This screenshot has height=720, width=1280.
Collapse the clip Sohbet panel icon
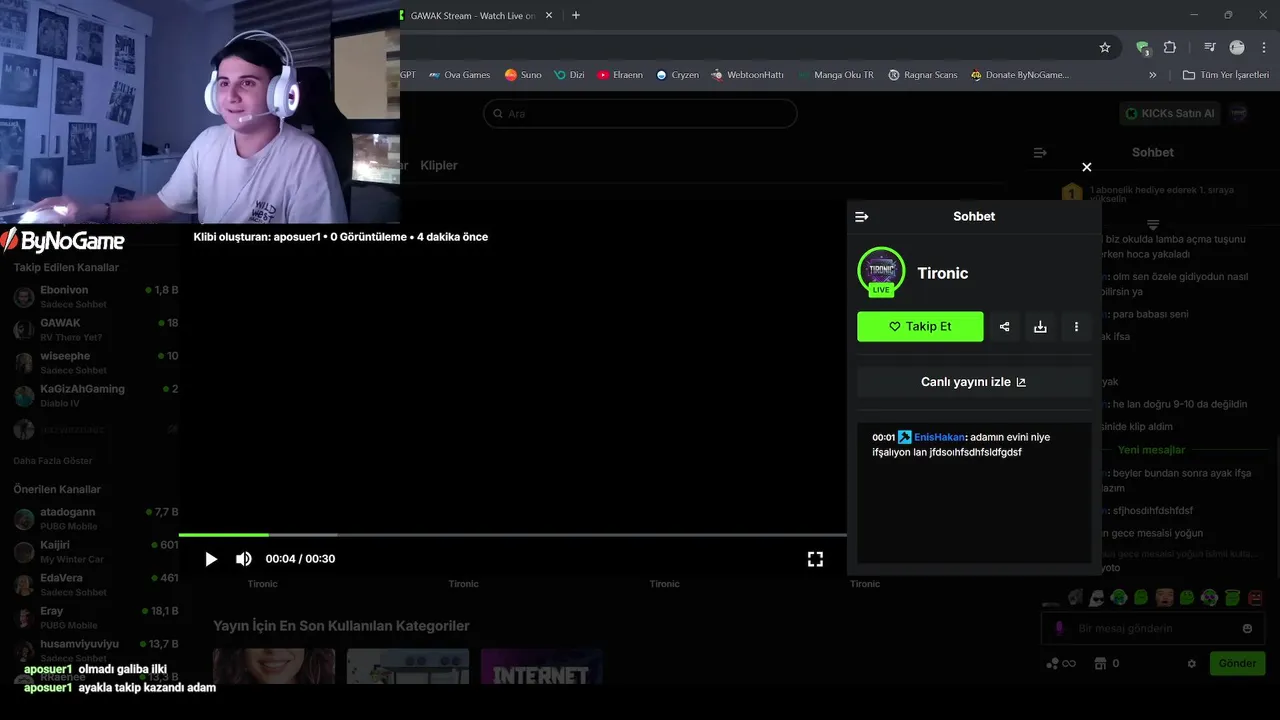point(862,216)
